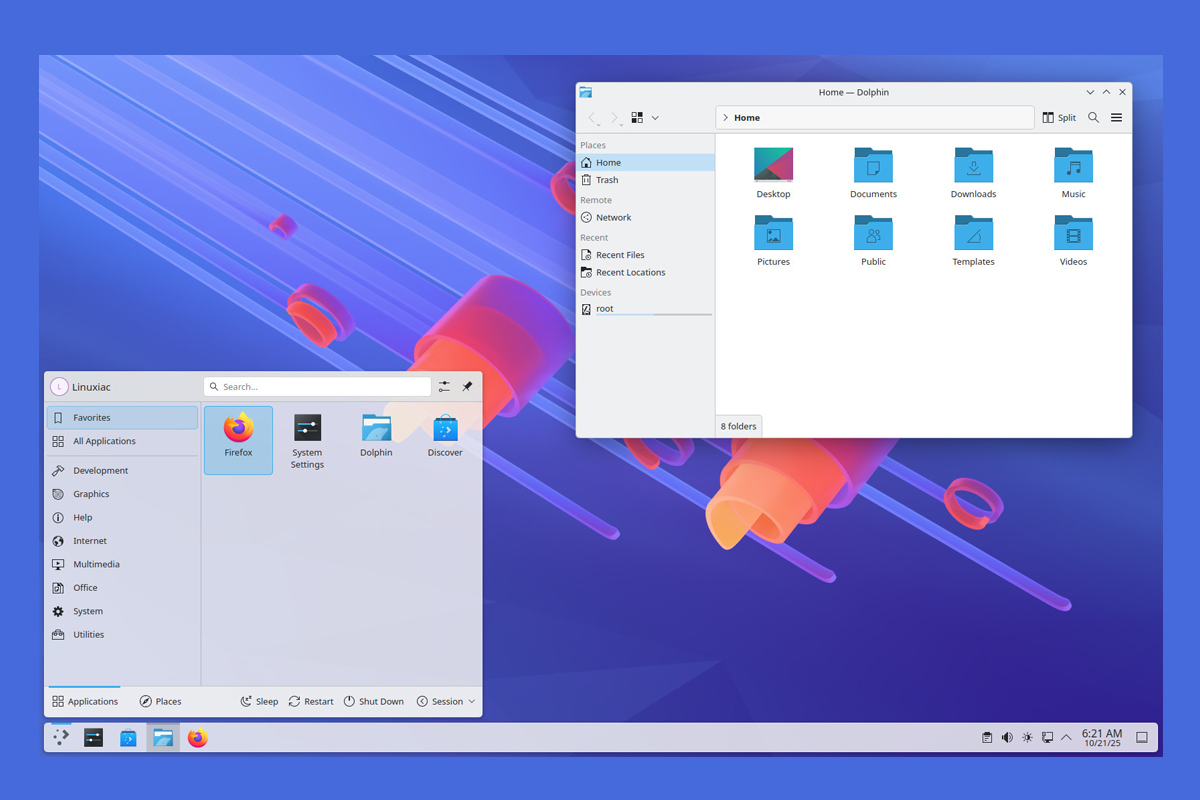Screen dimensions: 1200x800
Task: Open the Documents folder in Dolphin
Action: coord(873,173)
